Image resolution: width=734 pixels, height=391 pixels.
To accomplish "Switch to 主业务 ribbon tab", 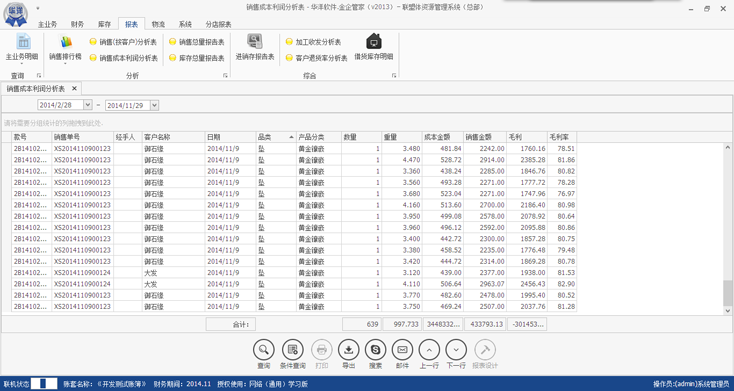I will pos(47,24).
